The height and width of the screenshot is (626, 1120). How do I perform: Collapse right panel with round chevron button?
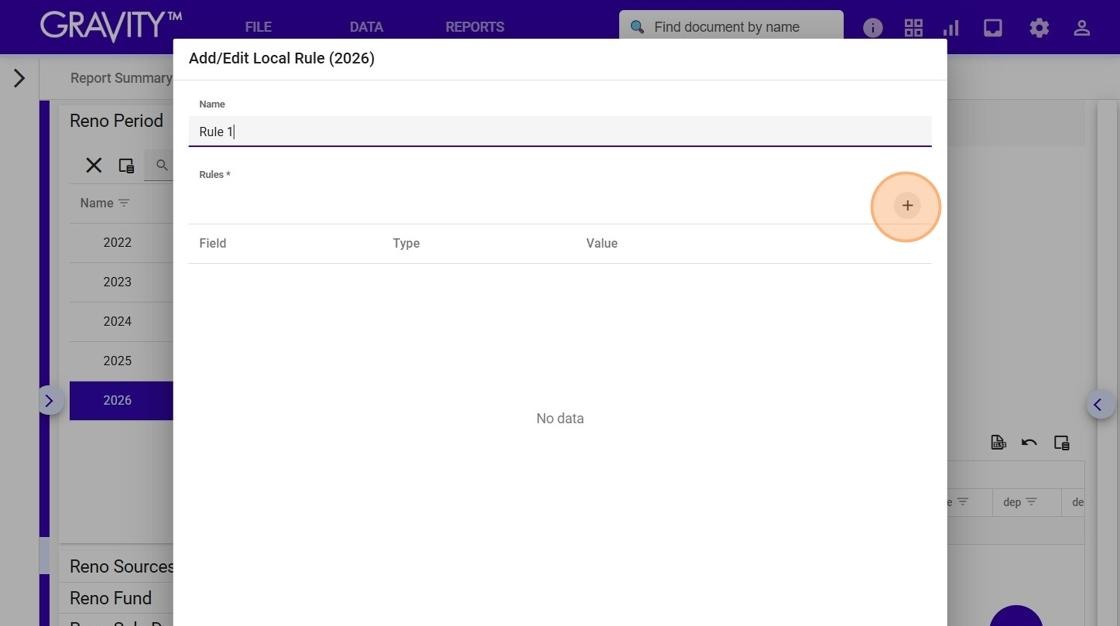pyautogui.click(x=1098, y=404)
